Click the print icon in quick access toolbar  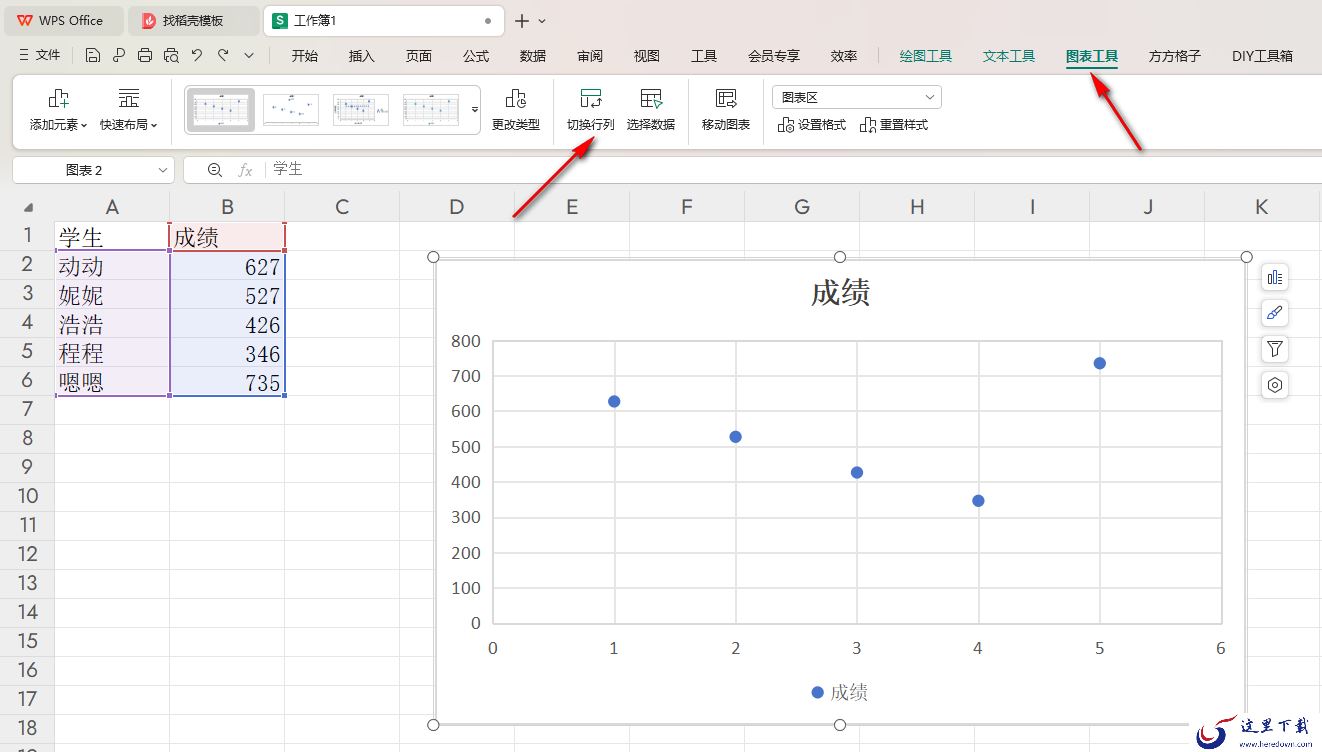point(145,56)
